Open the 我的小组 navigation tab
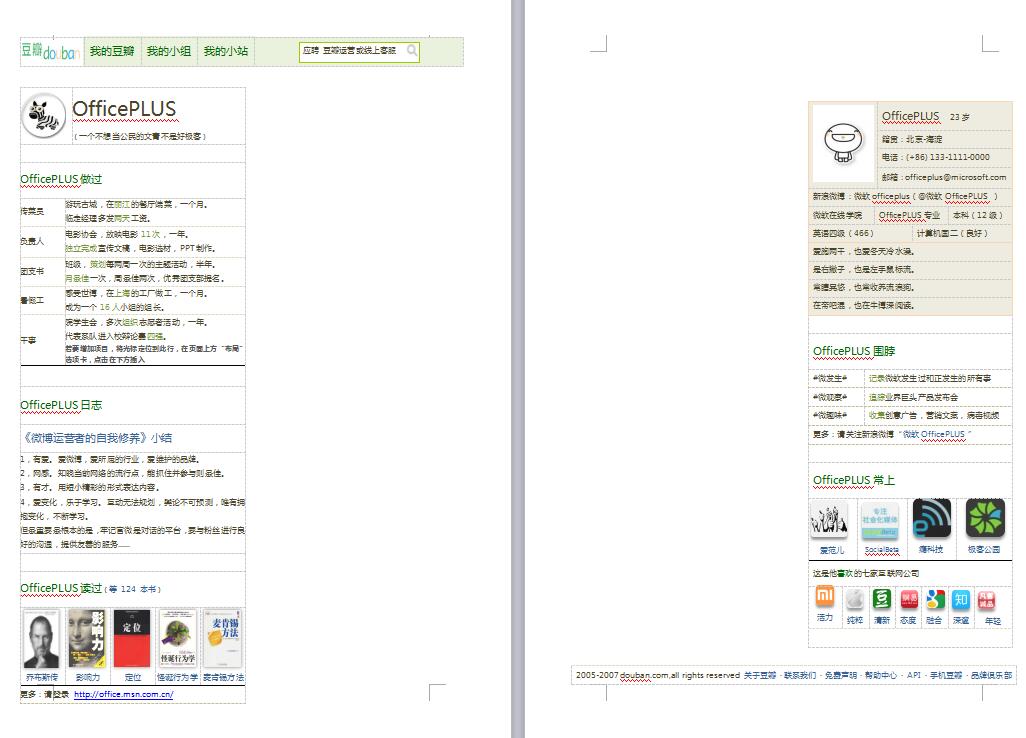Screen dimensions: 1026x738 tap(168, 51)
